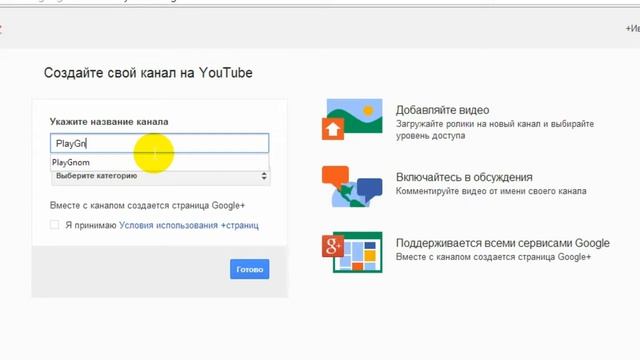The width and height of the screenshot is (640, 360).
Task: Click the 'Включайтесь в обсуждения' heading
Action: [464, 177]
